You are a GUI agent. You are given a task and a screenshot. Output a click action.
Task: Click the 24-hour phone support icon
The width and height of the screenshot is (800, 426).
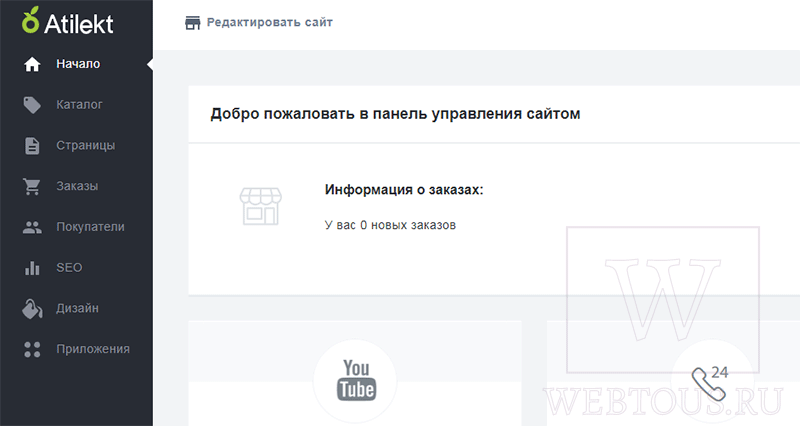[x=711, y=383]
